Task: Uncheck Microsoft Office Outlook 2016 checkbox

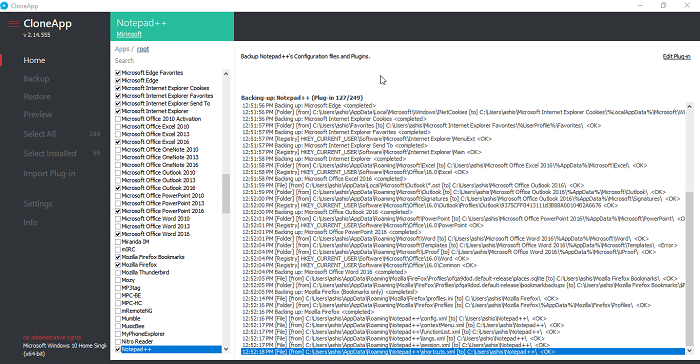Action: tap(118, 188)
